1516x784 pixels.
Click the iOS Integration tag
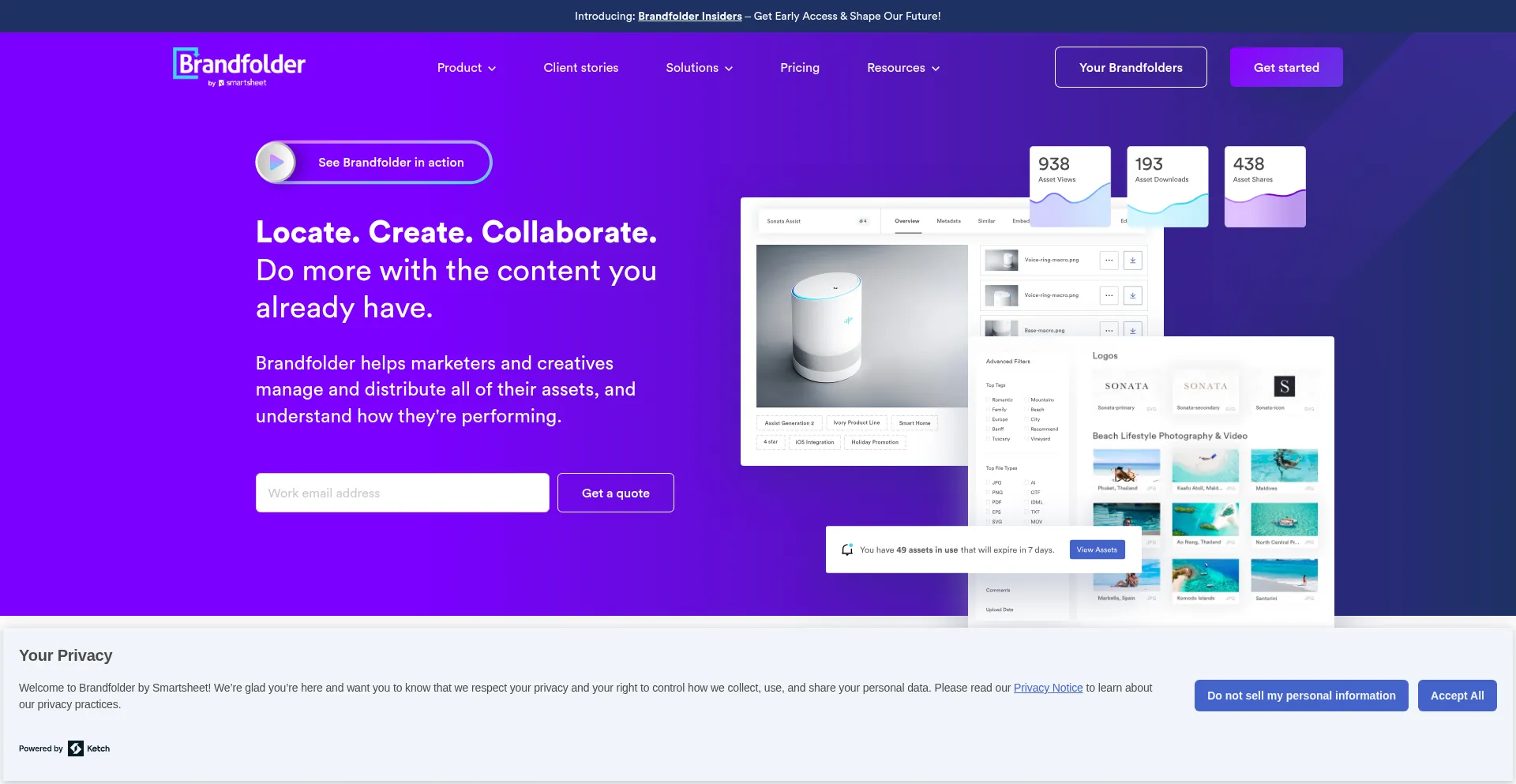[x=815, y=442]
